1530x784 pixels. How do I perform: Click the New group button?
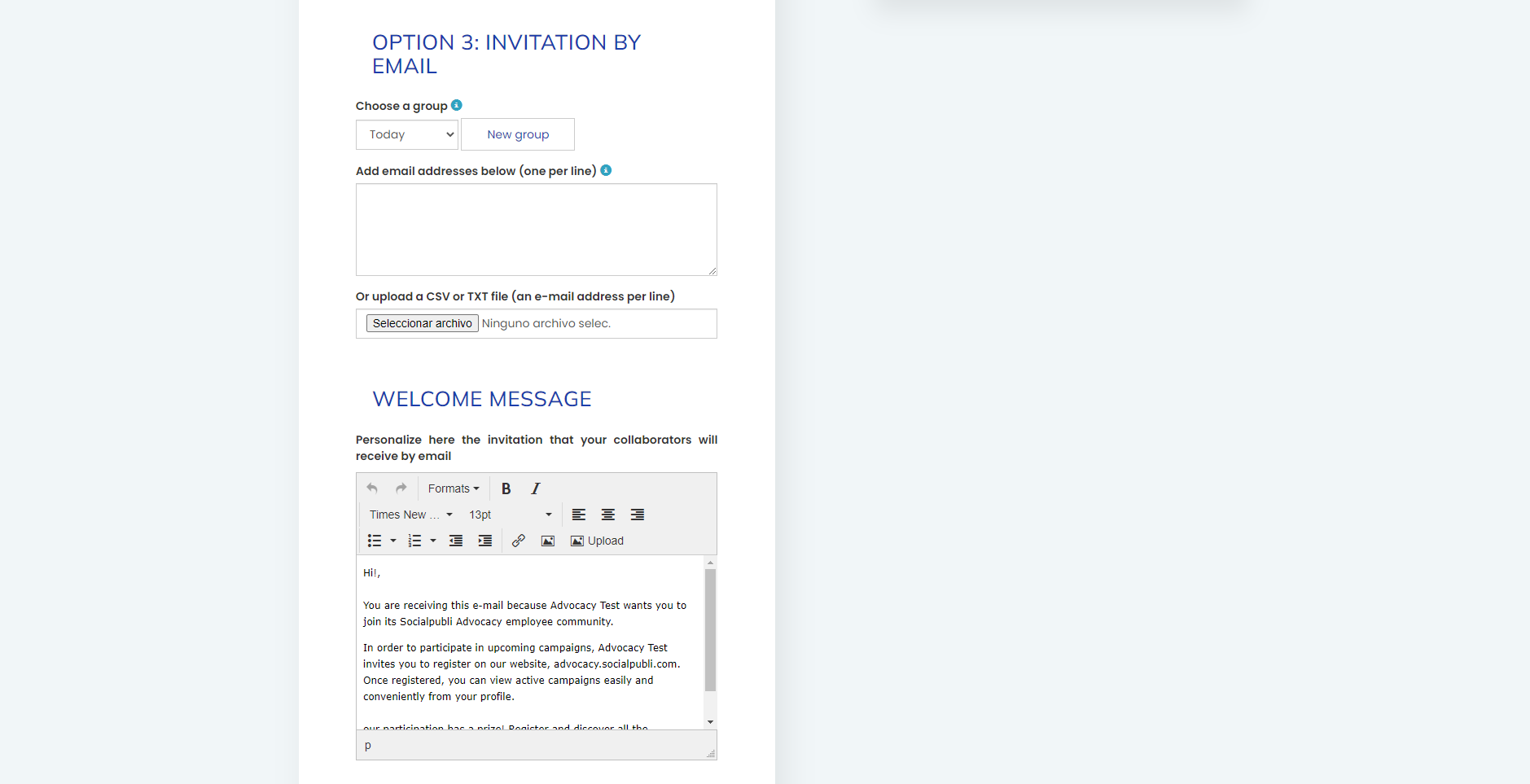point(518,134)
